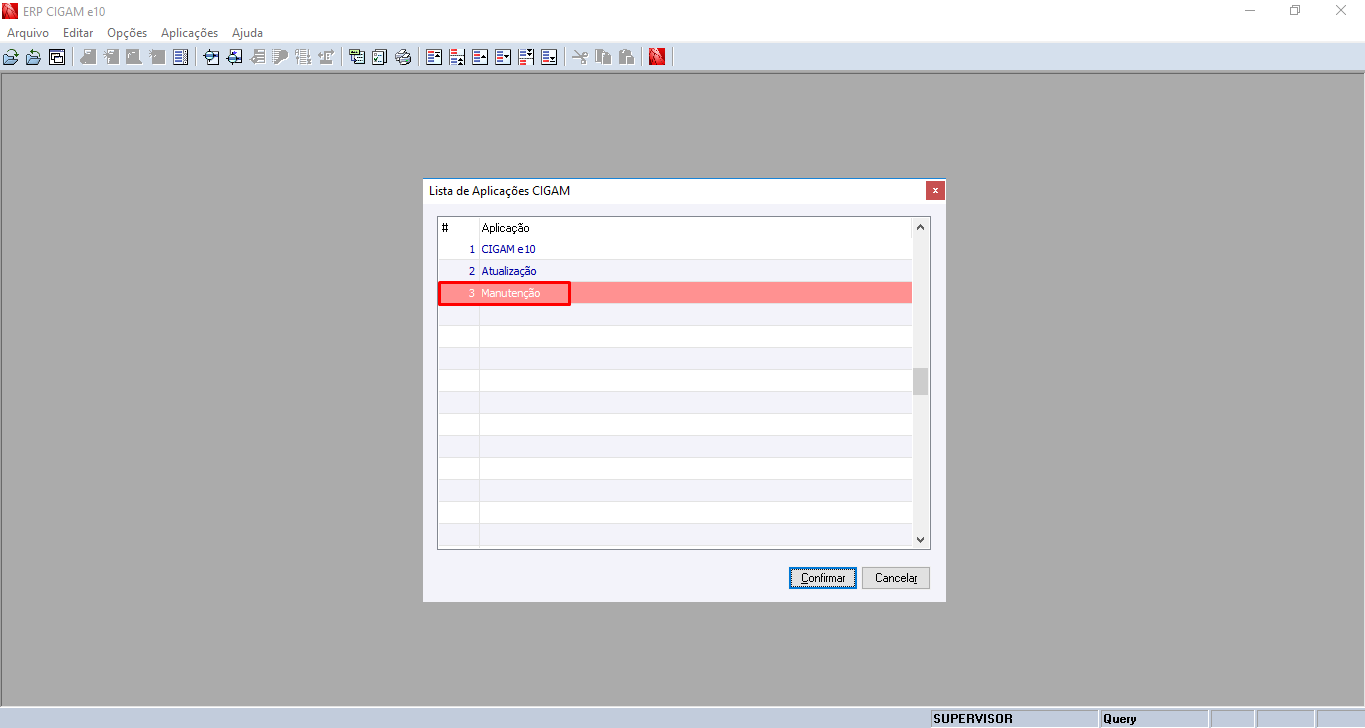Click the red CIGAM icon ending the toolbar
The width and height of the screenshot is (1365, 728).
click(x=657, y=57)
